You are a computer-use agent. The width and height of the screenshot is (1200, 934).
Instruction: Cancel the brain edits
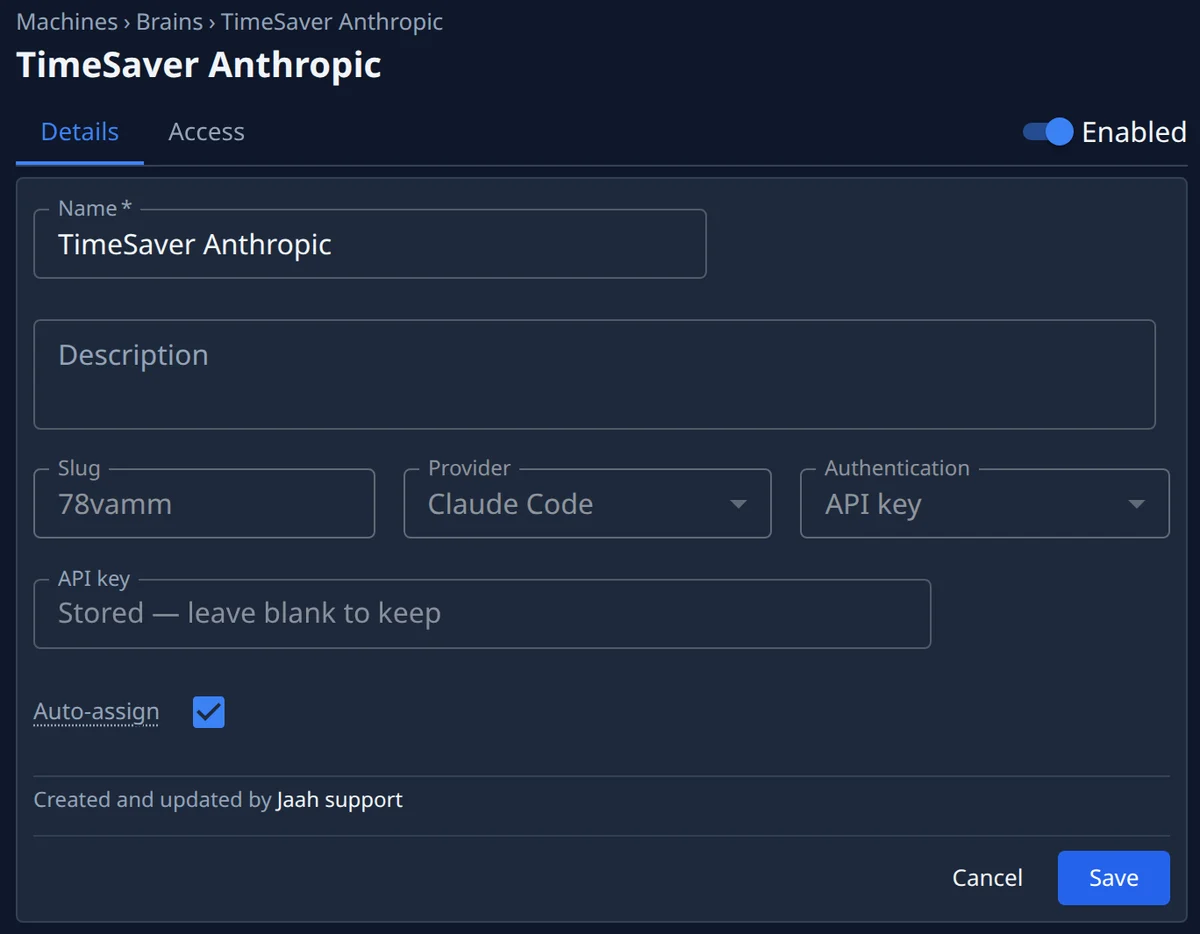987,878
